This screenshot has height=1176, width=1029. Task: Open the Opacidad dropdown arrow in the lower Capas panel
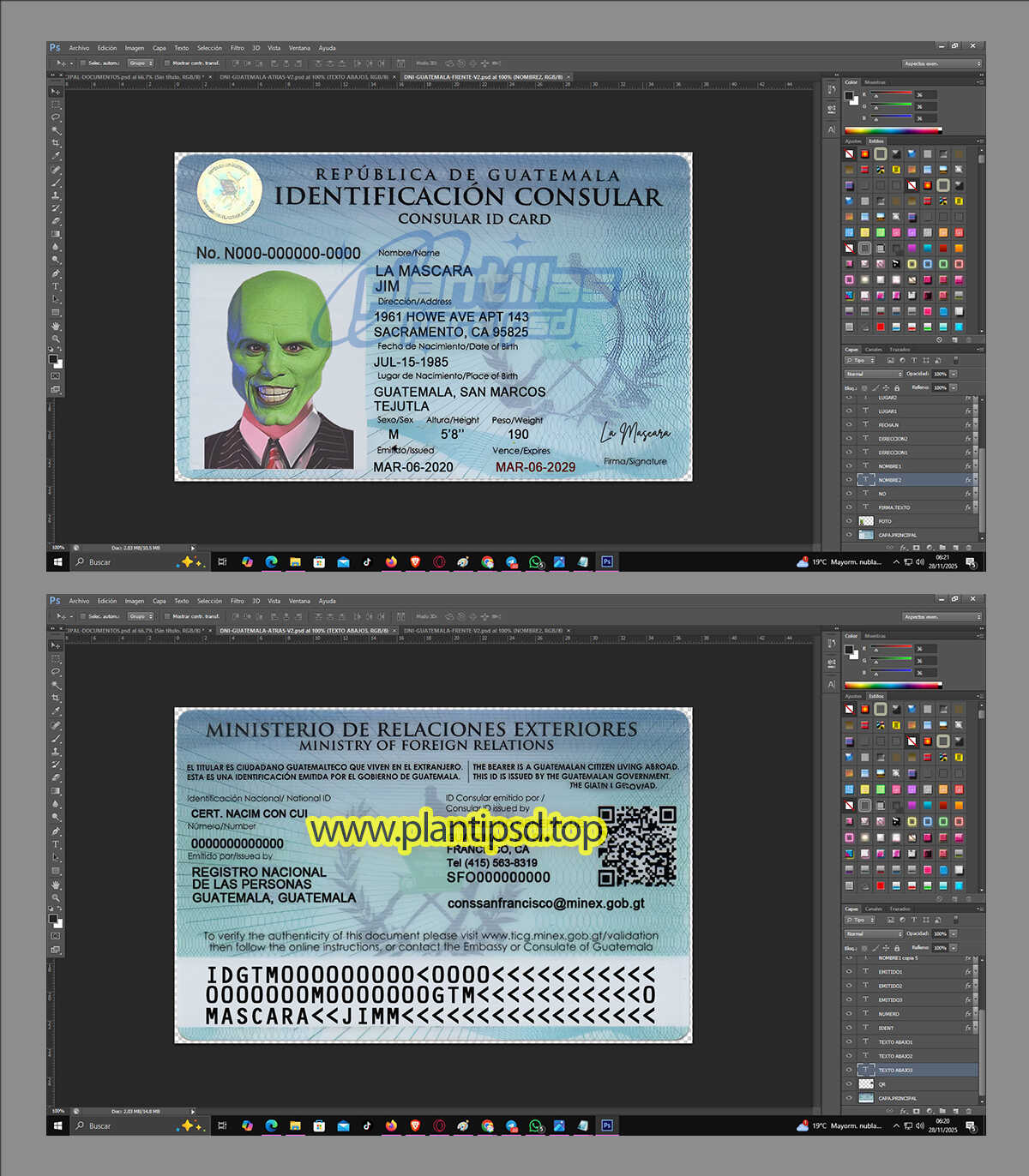(954, 933)
